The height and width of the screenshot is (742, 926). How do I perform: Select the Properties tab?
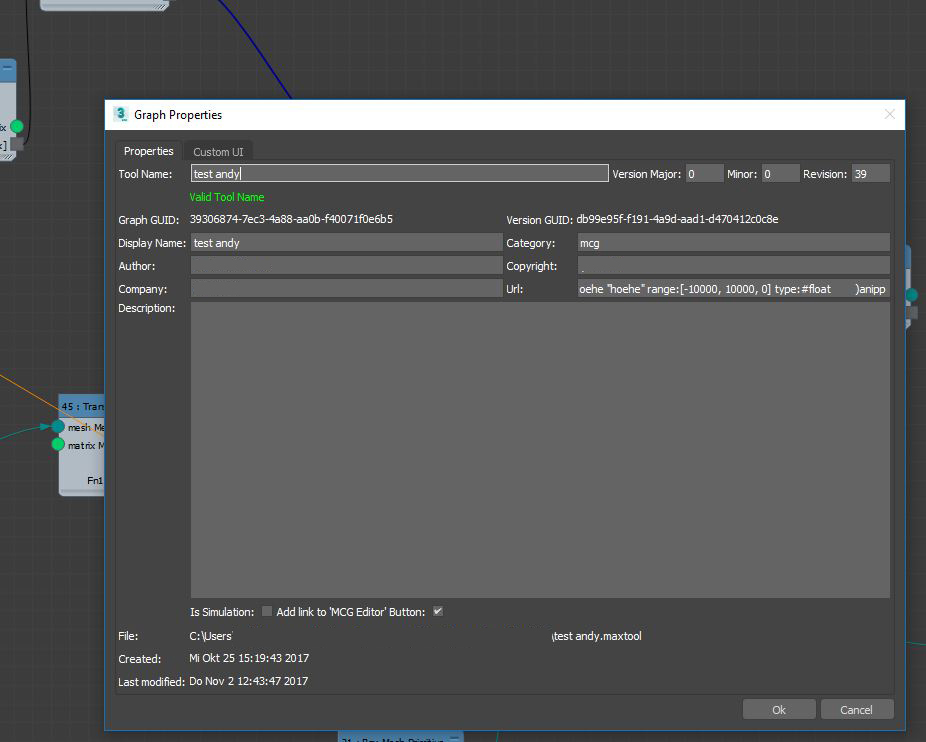(x=148, y=151)
